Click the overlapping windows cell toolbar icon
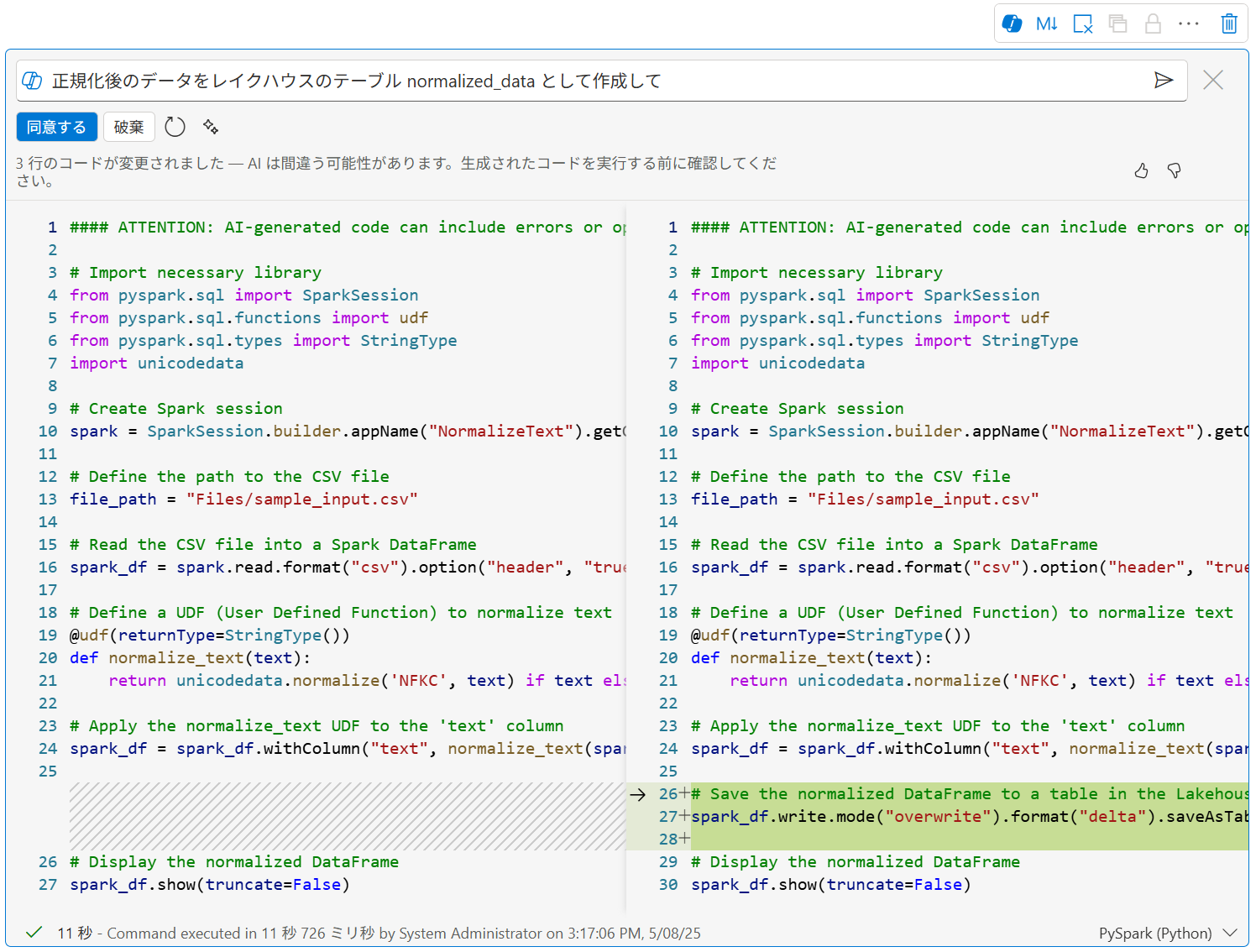The image size is (1256, 952). (1117, 24)
